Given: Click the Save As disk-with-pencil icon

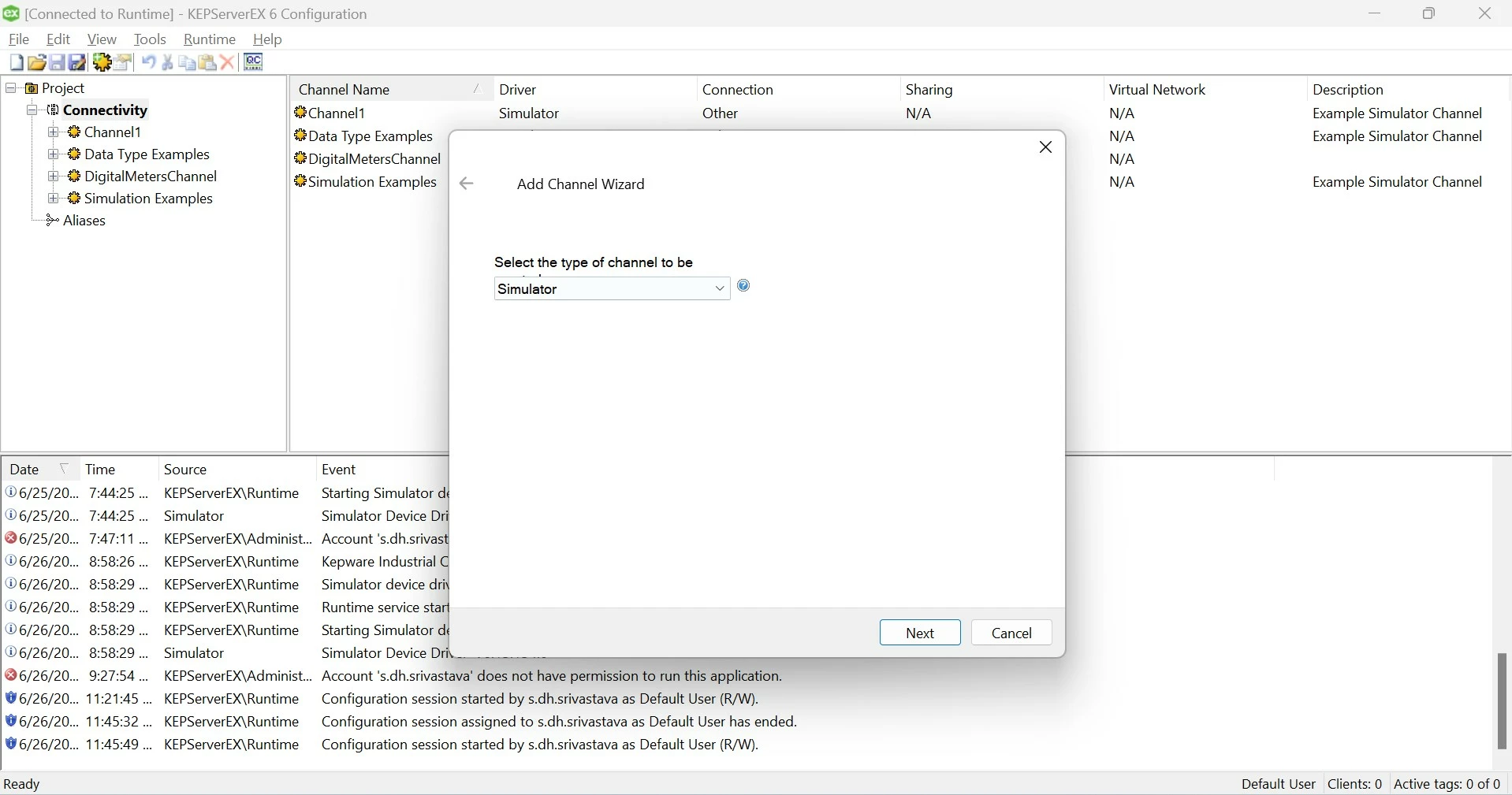Looking at the screenshot, I should (77, 63).
